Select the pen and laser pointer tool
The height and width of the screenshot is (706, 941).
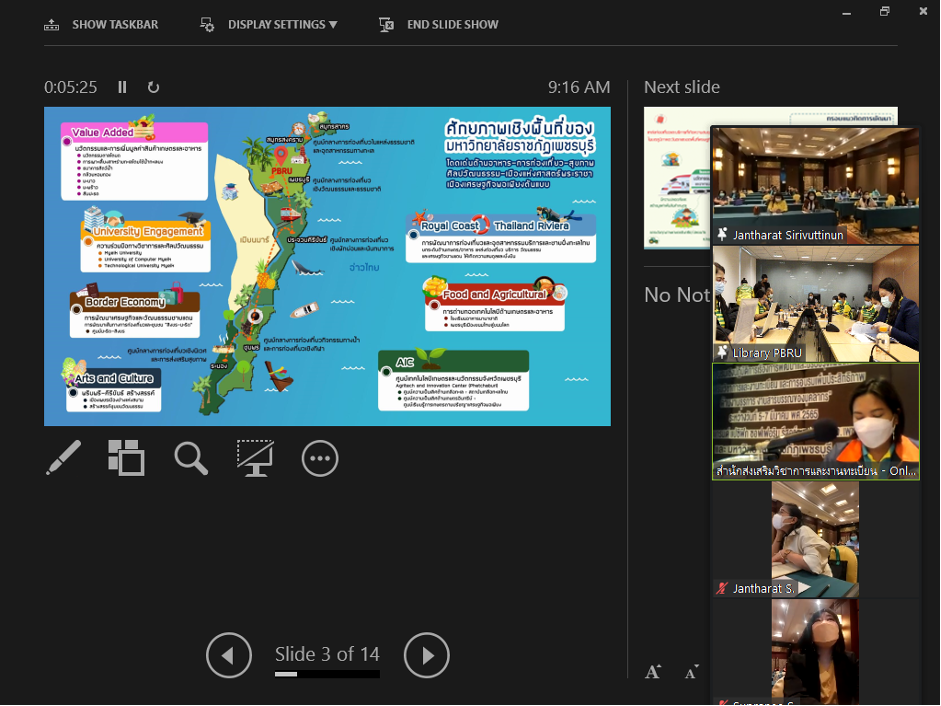click(63, 458)
